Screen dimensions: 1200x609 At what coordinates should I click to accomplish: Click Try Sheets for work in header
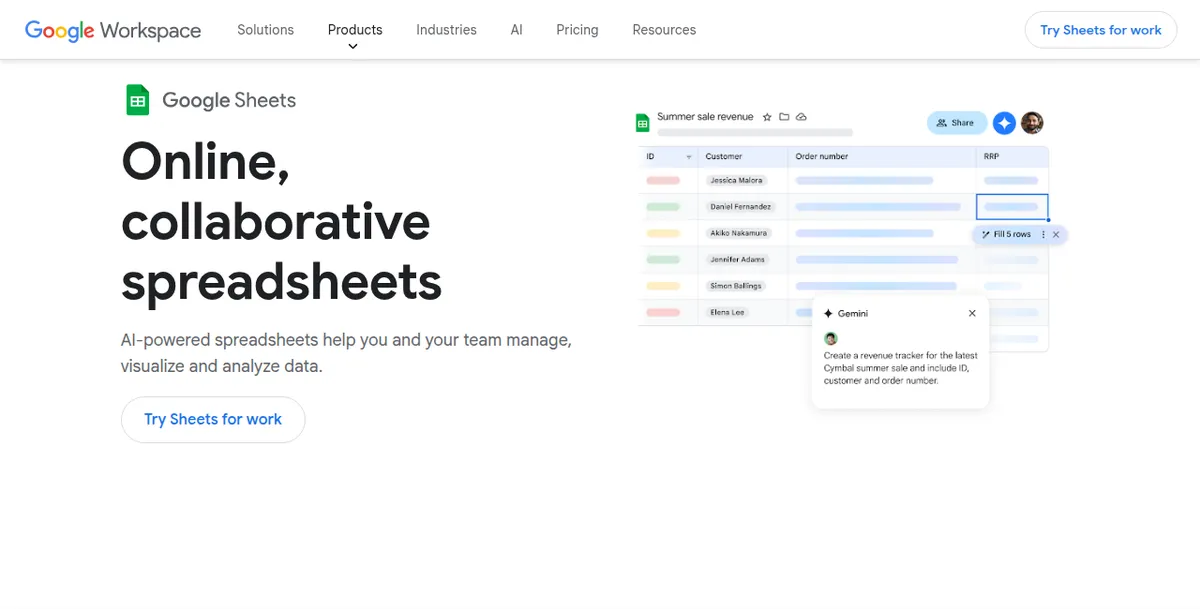(x=1101, y=30)
